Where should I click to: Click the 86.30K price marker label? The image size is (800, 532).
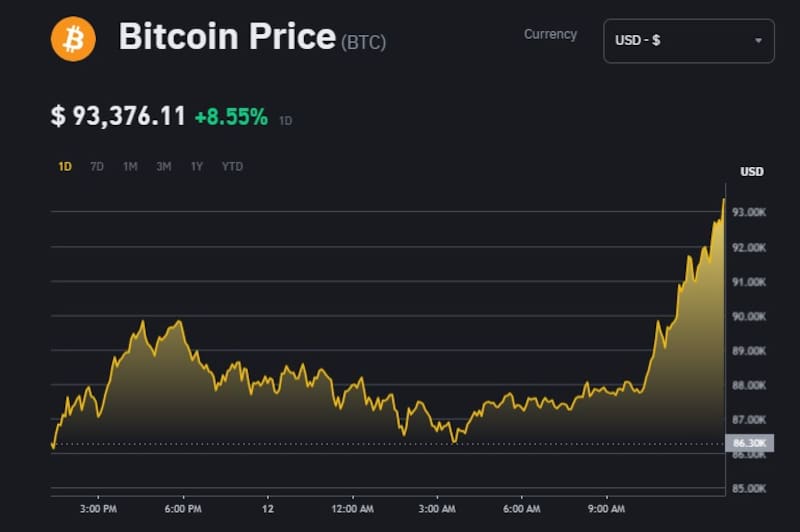click(x=750, y=442)
